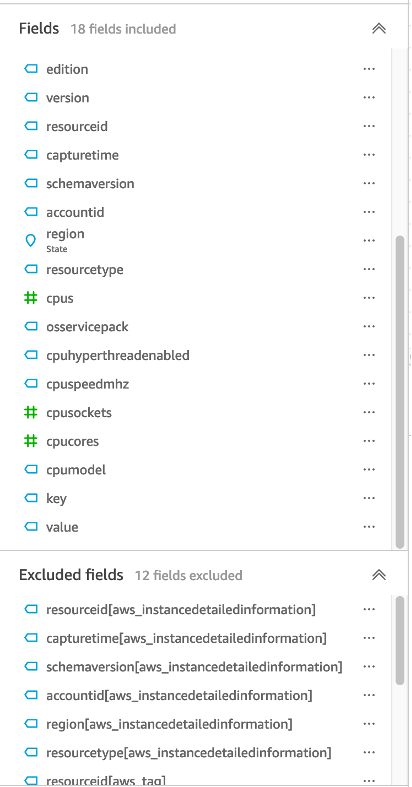Open the three-dot menu for version field

click(x=369, y=97)
